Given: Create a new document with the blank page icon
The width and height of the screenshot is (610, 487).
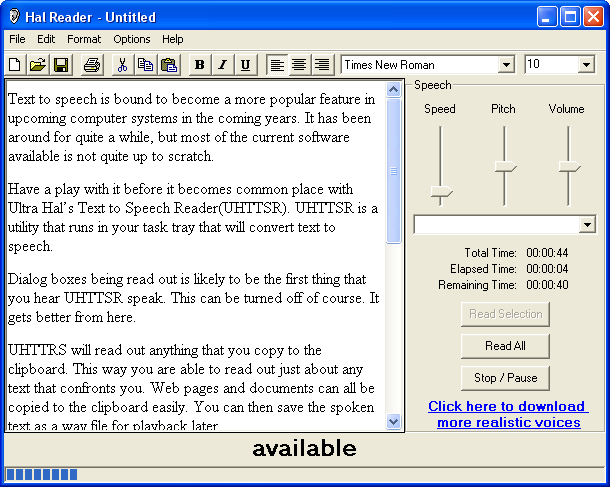Looking at the screenshot, I should [x=15, y=65].
